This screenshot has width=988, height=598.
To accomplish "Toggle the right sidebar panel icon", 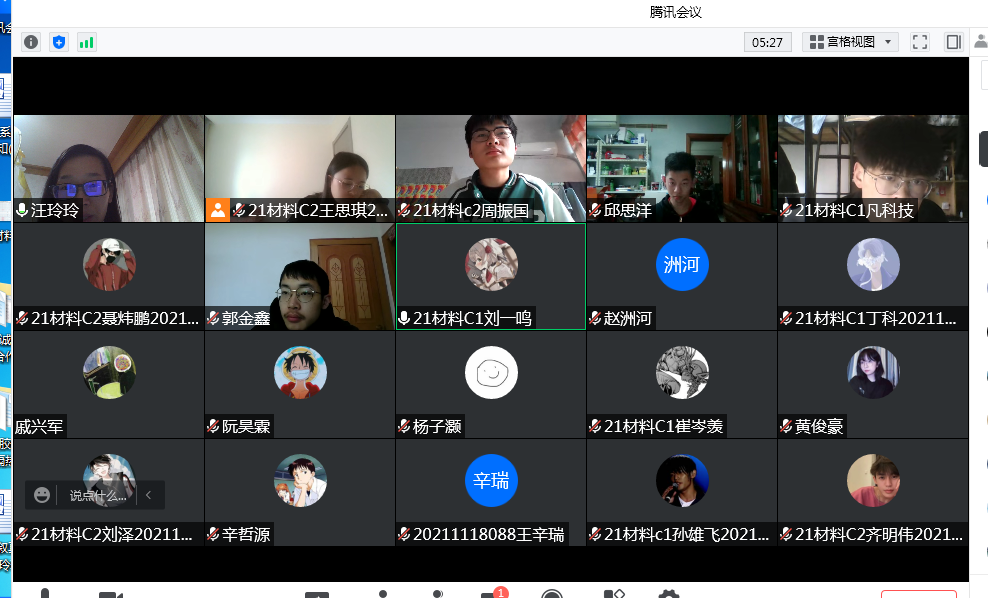I will (x=953, y=42).
